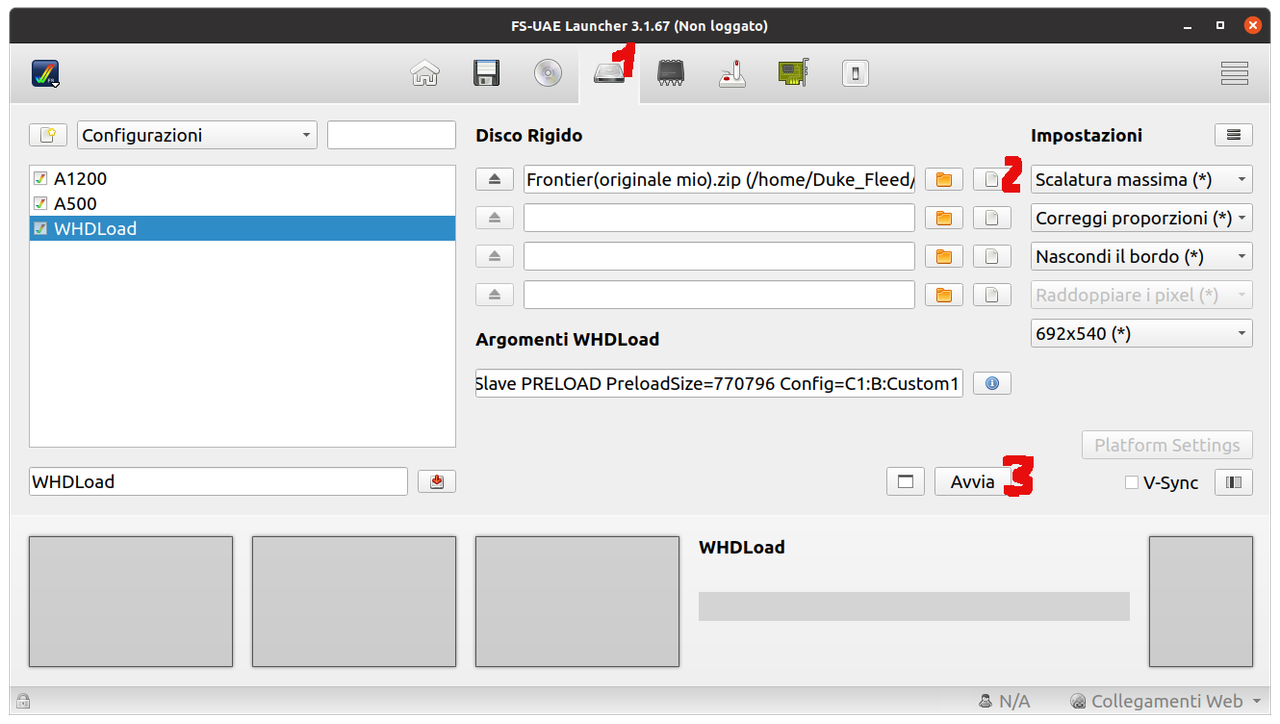Click the WHDLoad arguments text field
The image size is (1280, 724).
tap(719, 383)
